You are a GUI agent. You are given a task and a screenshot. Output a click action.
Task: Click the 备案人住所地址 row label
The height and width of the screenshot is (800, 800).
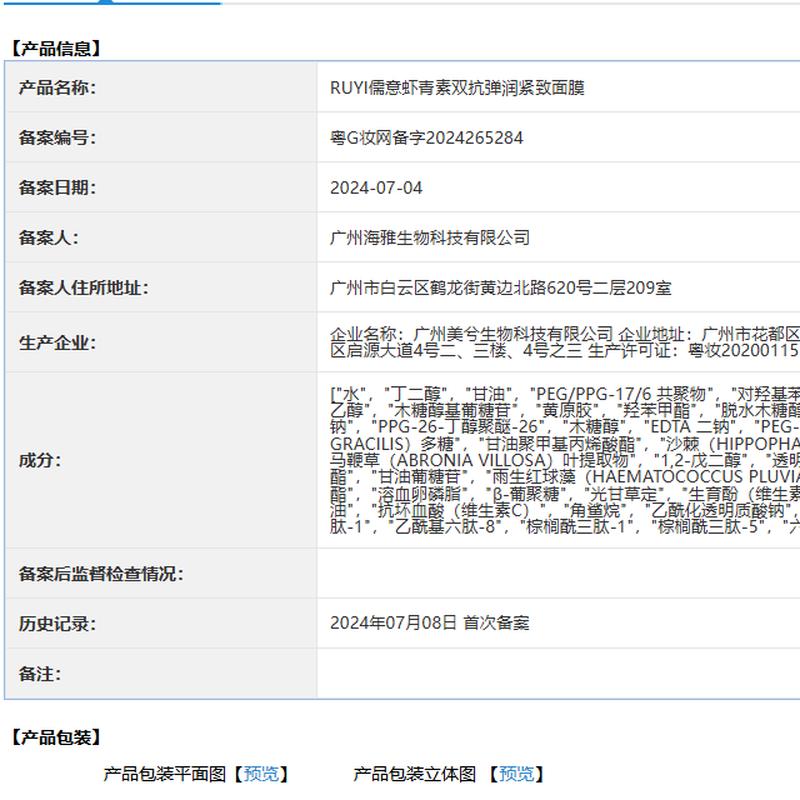tap(83, 288)
